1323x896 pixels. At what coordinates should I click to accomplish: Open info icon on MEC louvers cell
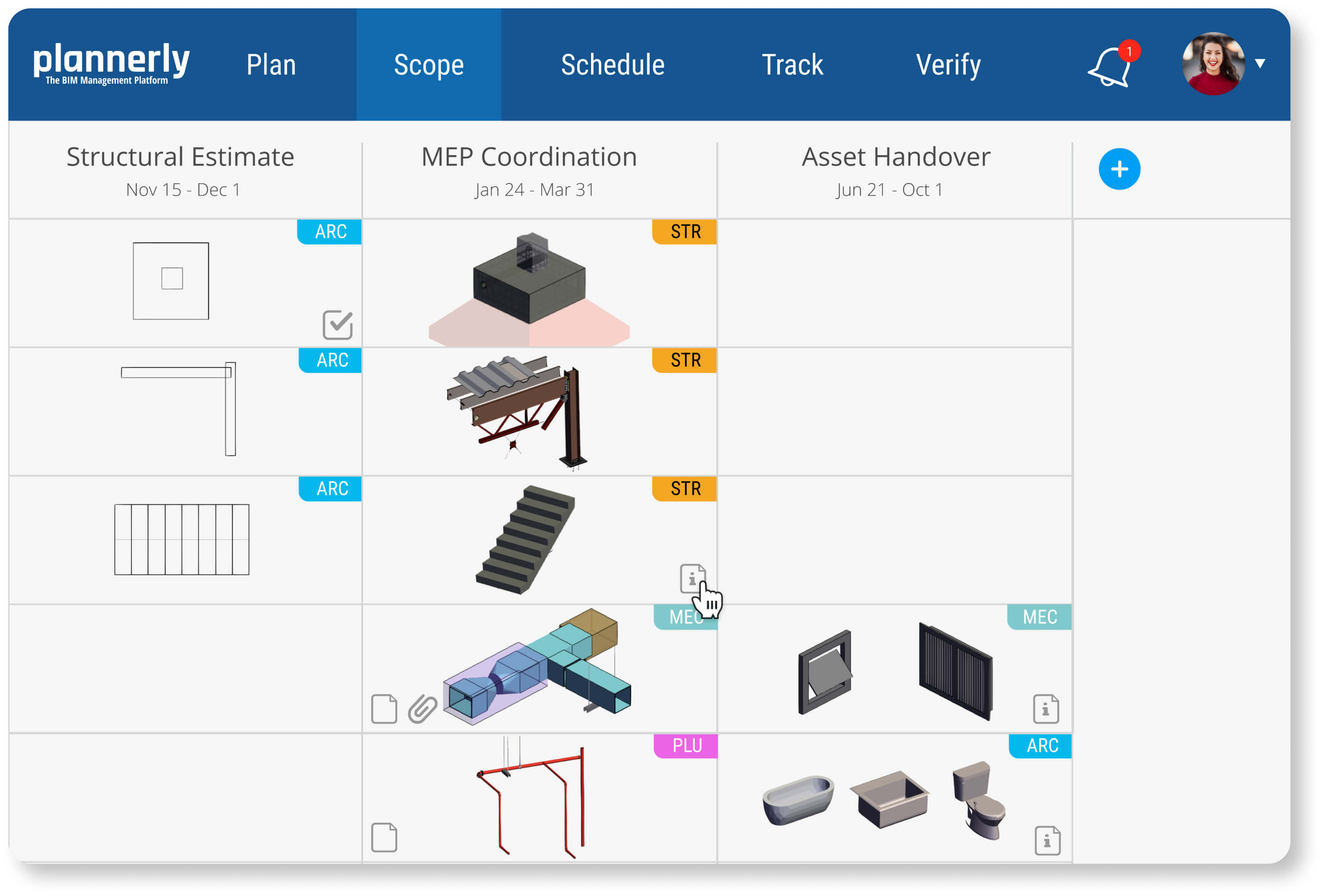1045,709
